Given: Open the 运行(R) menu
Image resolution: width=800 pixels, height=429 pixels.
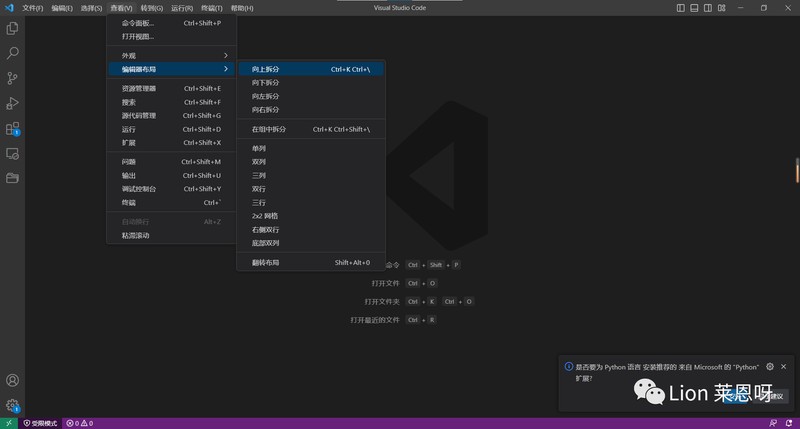Looking at the screenshot, I should (182, 8).
